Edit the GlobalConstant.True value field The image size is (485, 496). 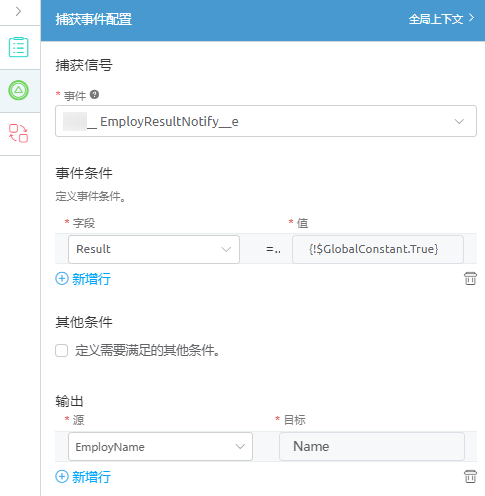pos(378,249)
